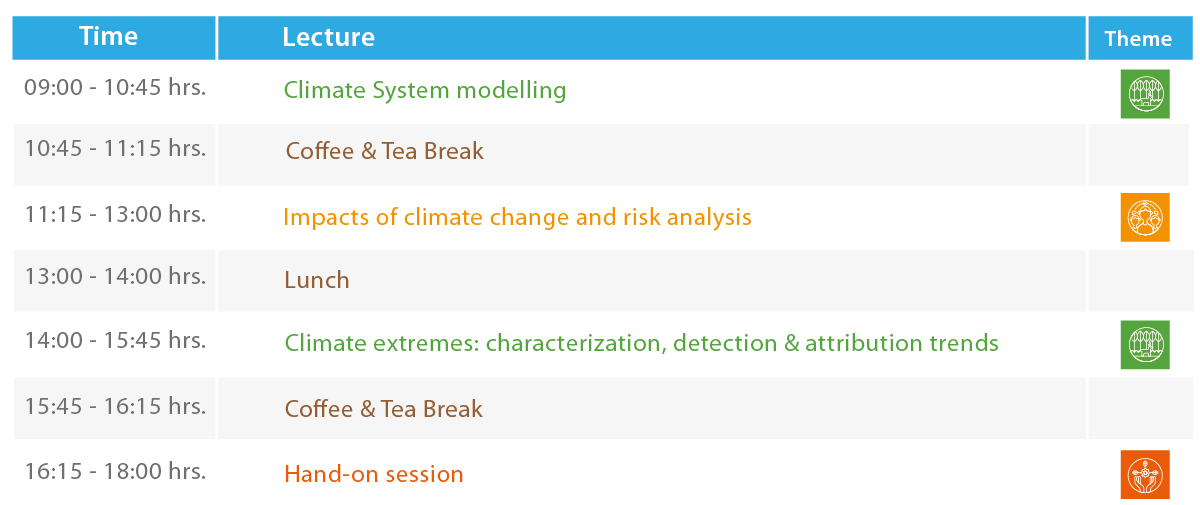This screenshot has width=1200, height=505.
Task: Select the 13:00 - 14:00 hrs. time slot
Action: click(x=115, y=277)
